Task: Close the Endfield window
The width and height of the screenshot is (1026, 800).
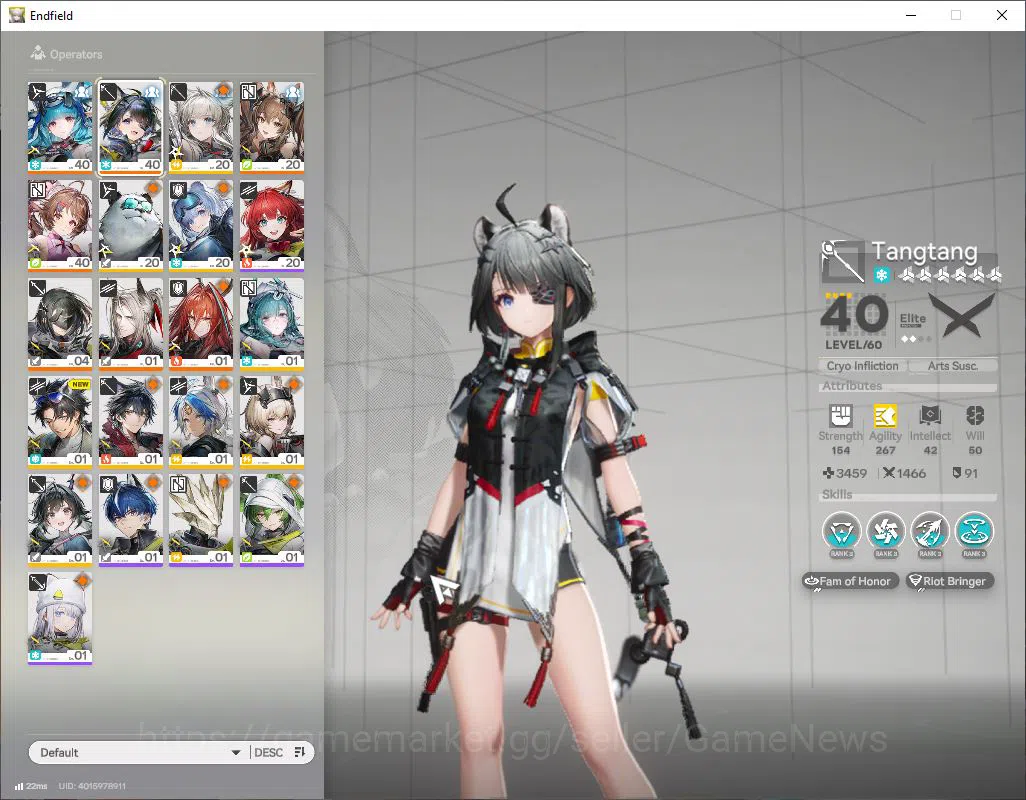Action: pos(1001,15)
